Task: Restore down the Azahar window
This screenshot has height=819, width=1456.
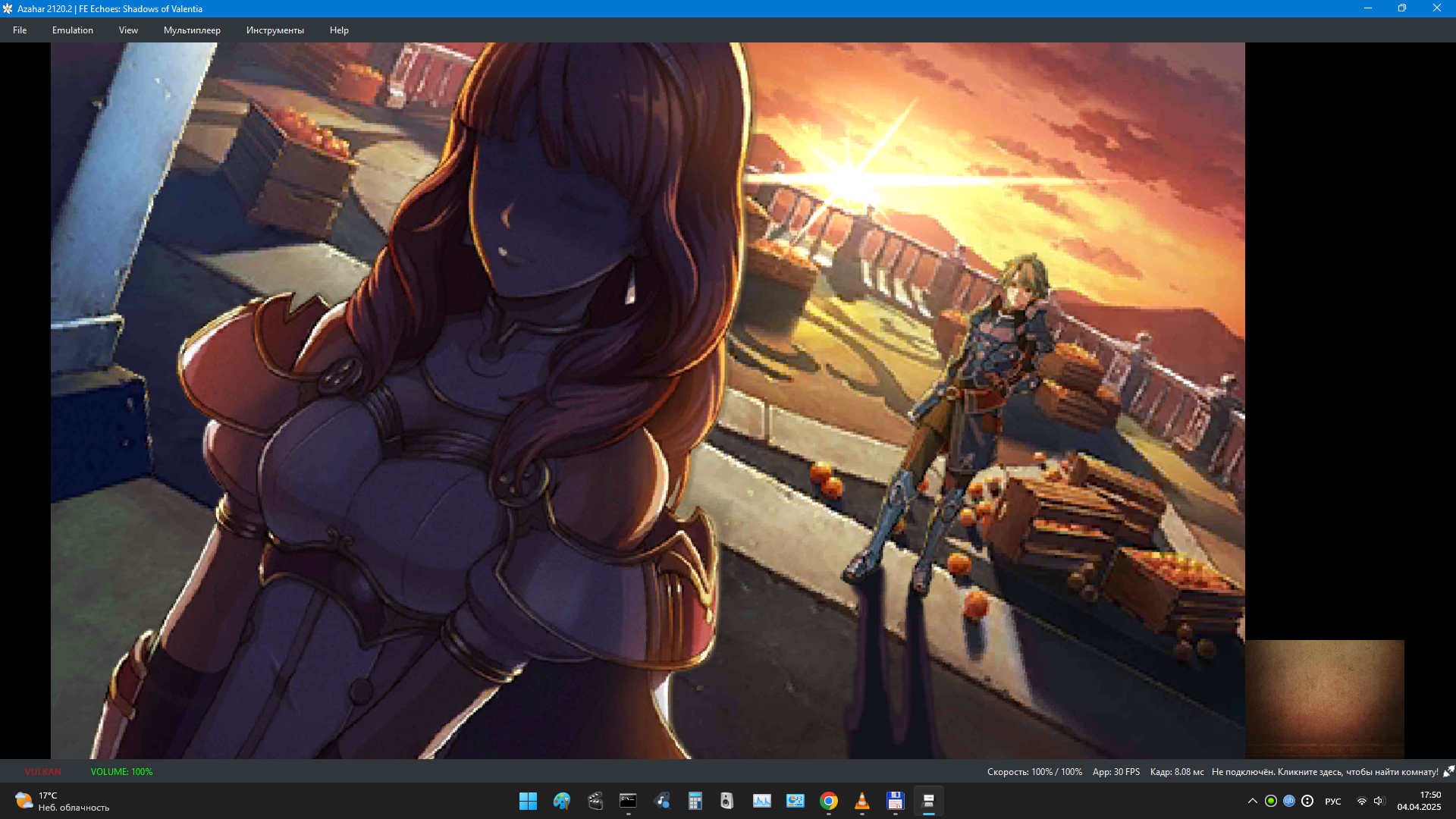Action: [1402, 8]
